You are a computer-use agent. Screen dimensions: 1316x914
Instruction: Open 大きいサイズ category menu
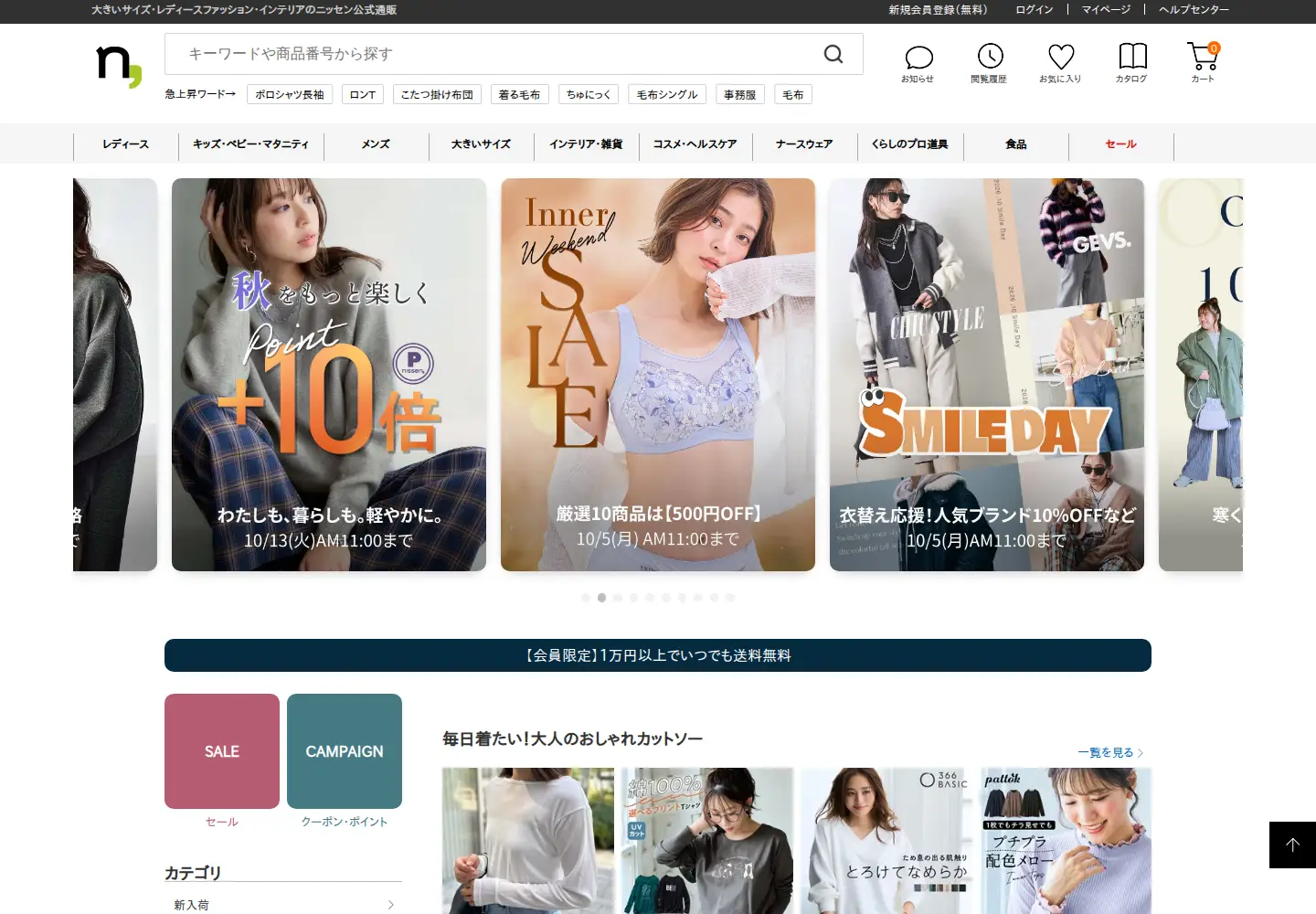point(481,144)
